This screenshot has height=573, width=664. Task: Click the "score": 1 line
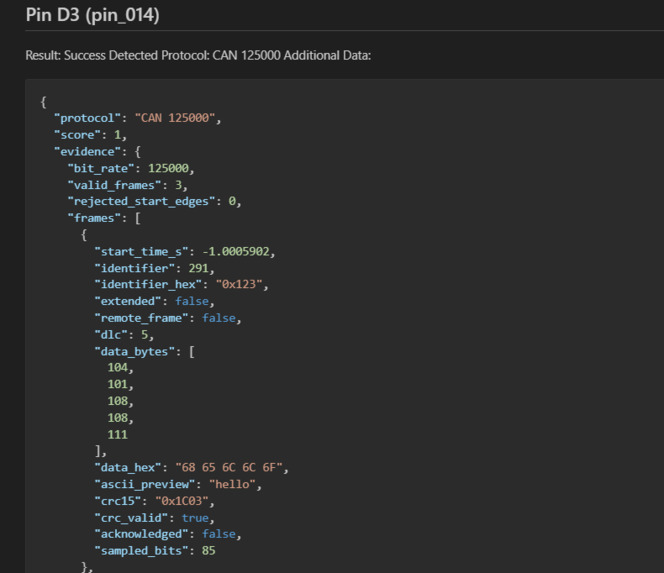point(90,135)
